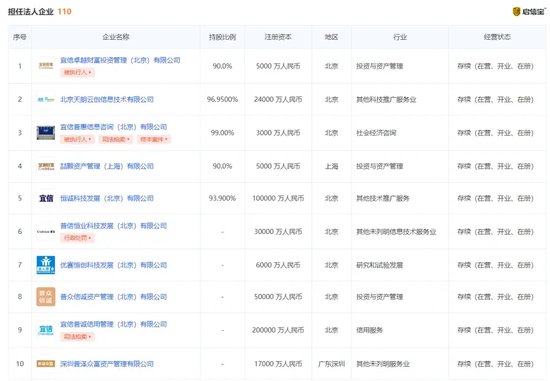Select industry cell 信用服务
Screen dimensions: 550x381
coord(369,330)
